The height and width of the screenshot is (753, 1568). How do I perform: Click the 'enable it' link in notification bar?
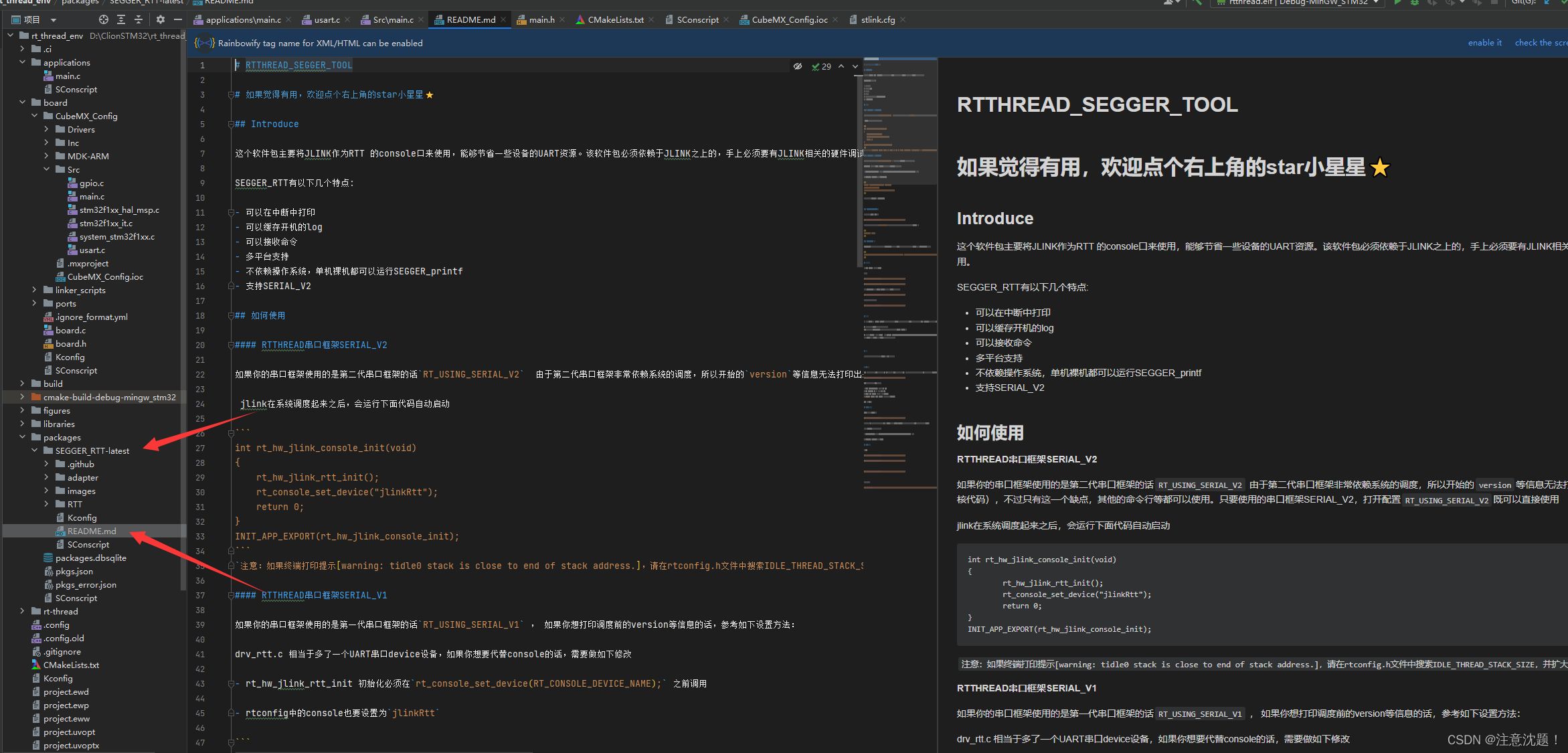point(1484,43)
